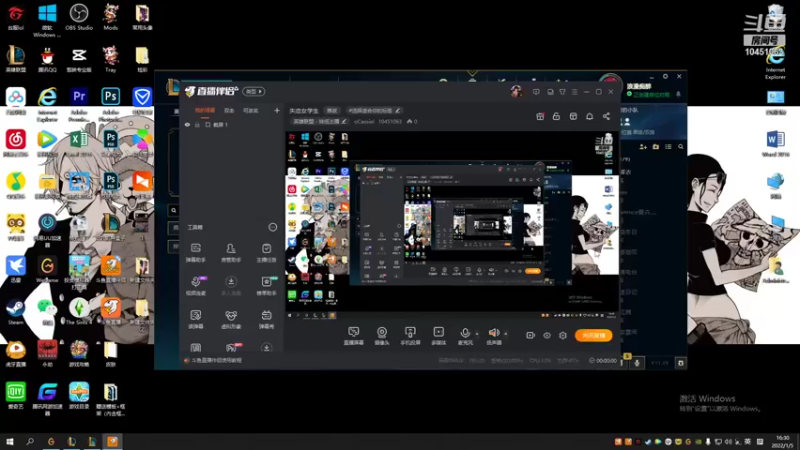The width and height of the screenshot is (800, 450).
Task: Click the Douyu companion taskbar button
Action: (112, 441)
